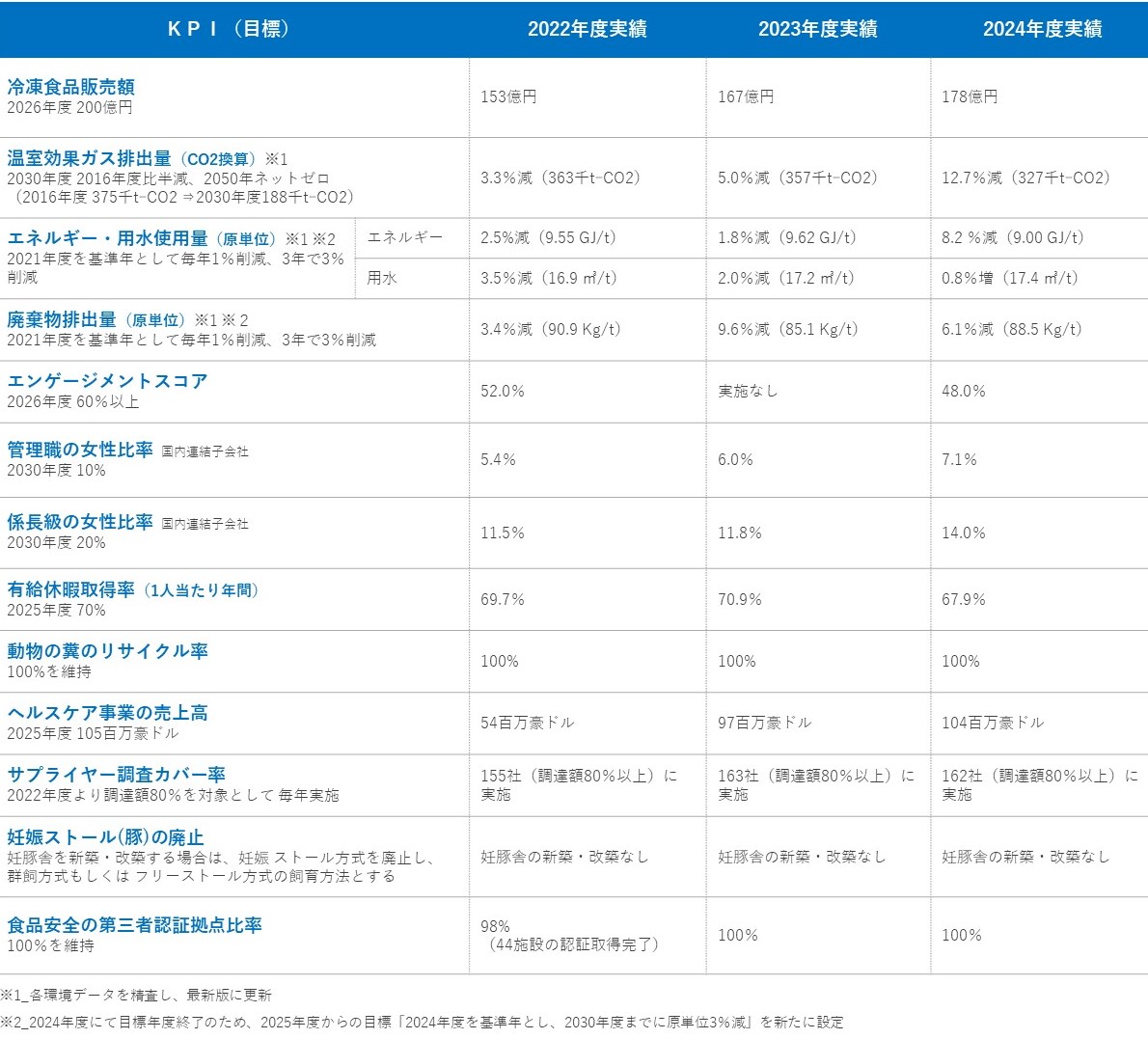Click the 178億円 cell for 2024

[x=970, y=96]
